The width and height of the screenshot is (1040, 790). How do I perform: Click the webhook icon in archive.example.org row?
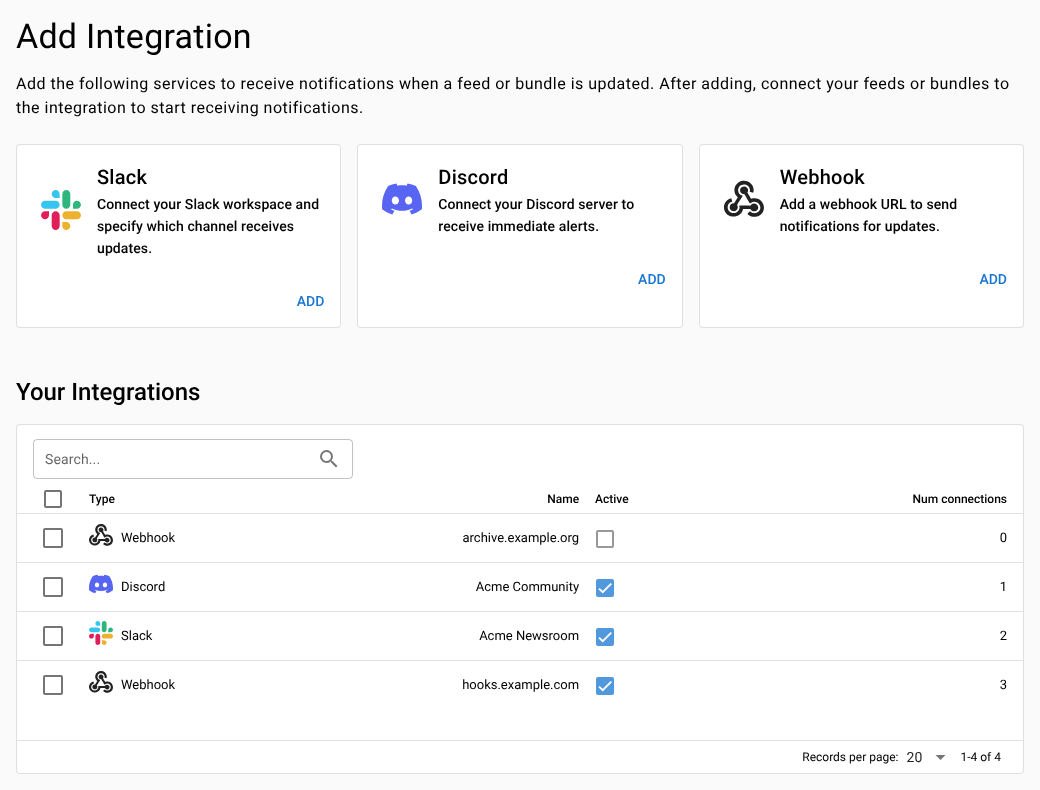click(101, 535)
